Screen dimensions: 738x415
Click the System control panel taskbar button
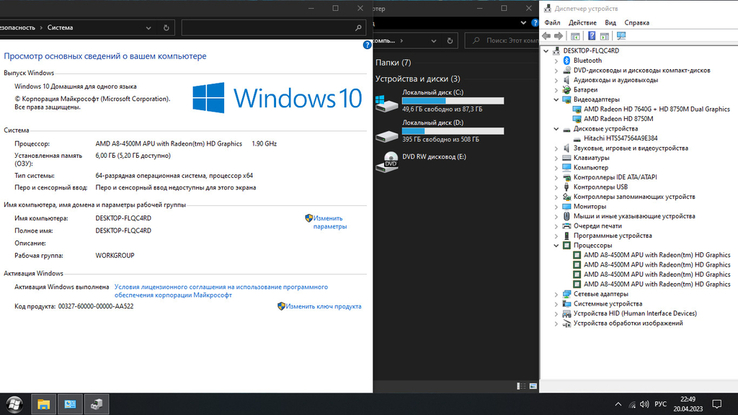click(x=70, y=404)
